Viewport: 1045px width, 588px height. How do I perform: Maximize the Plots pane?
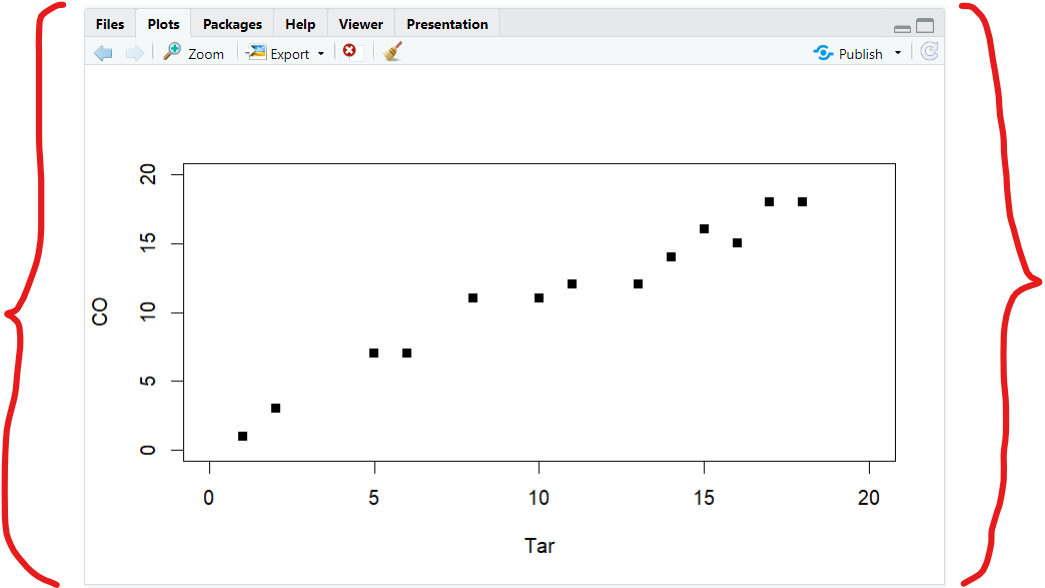925,26
